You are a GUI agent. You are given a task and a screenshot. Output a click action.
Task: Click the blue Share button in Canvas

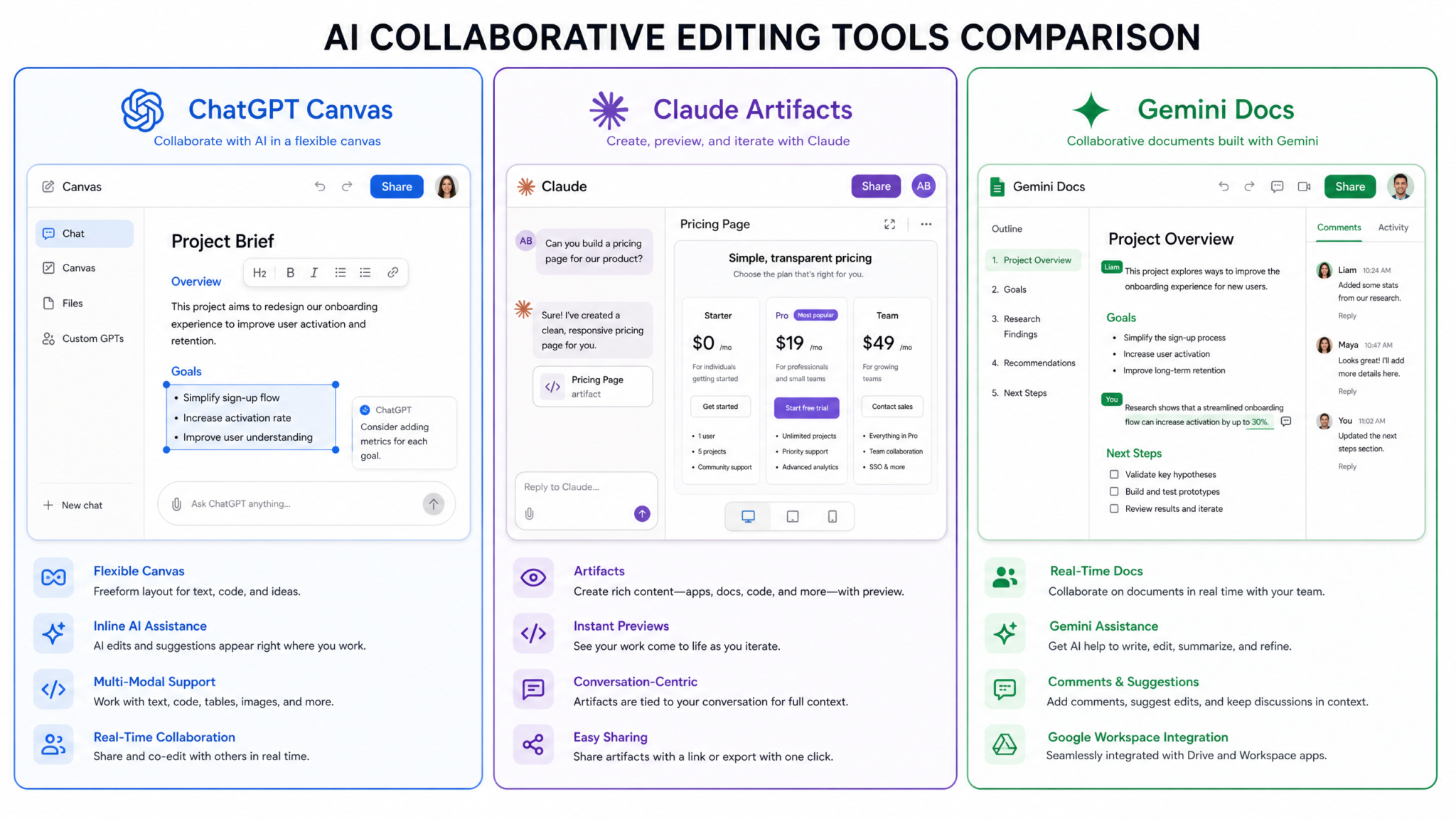(397, 186)
